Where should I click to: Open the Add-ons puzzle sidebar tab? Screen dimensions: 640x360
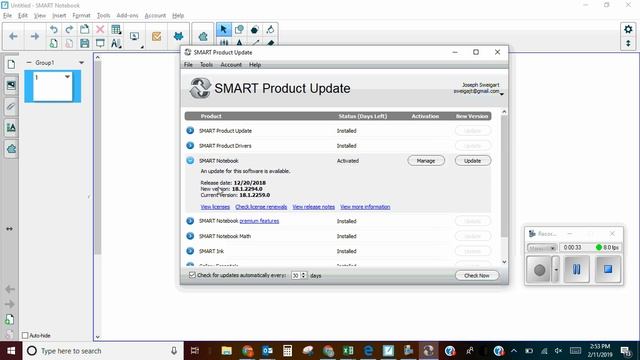pyautogui.click(x=11, y=149)
